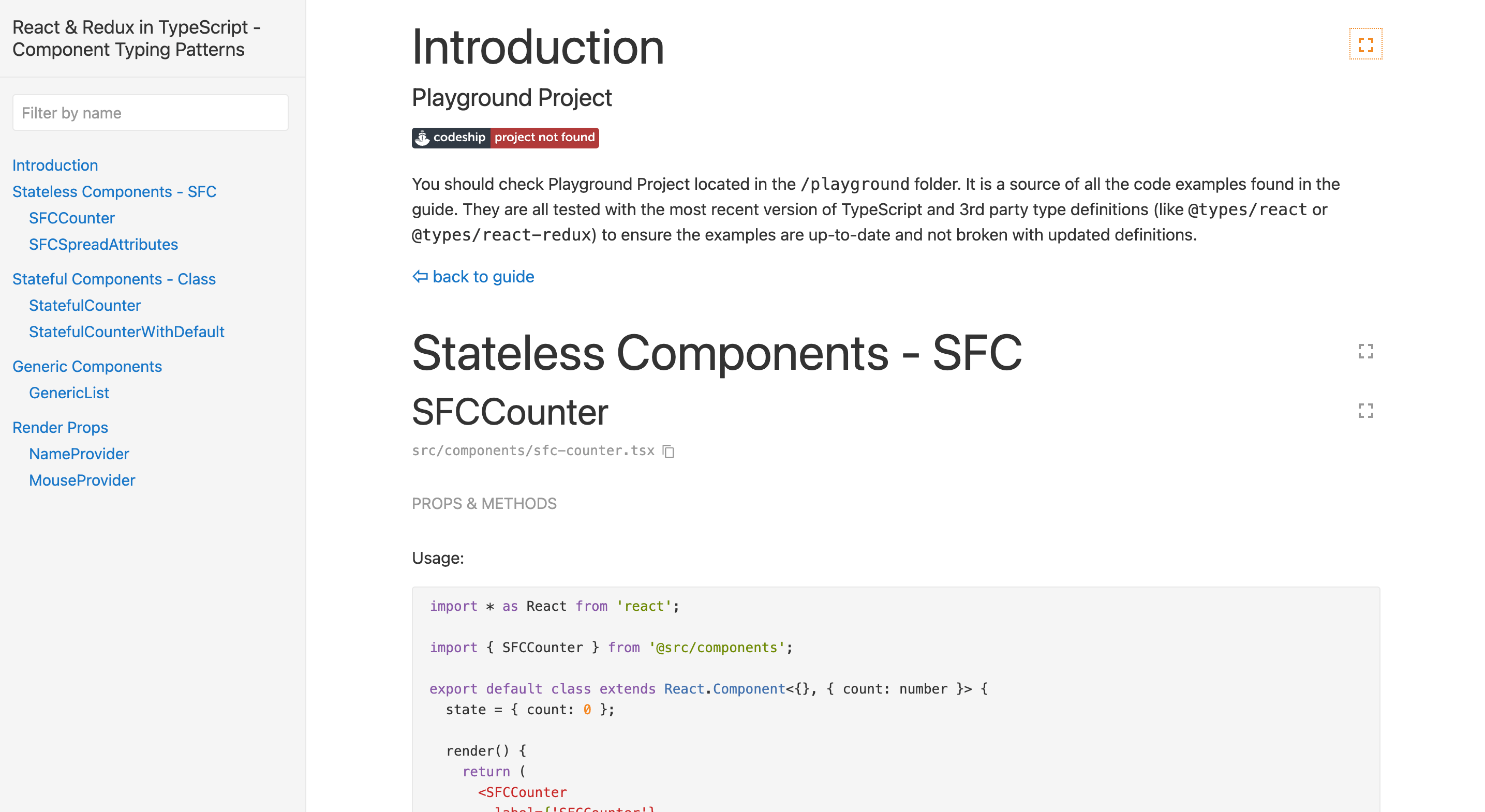
Task: Select Stateful Components - Class section
Action: tap(113, 279)
